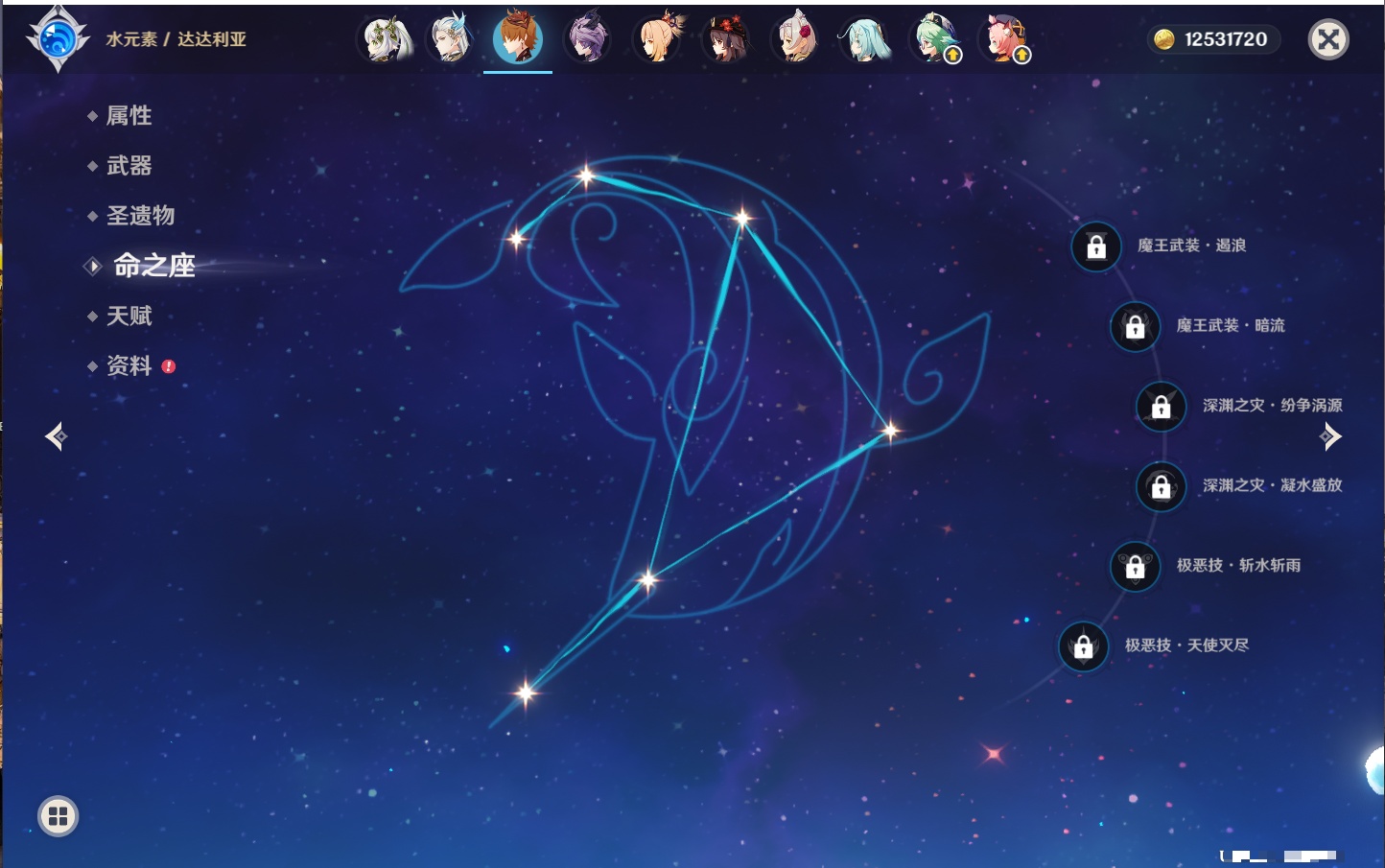Open the Hydro element icon at top left
Image resolution: width=1385 pixels, height=868 pixels.
pos(58,39)
